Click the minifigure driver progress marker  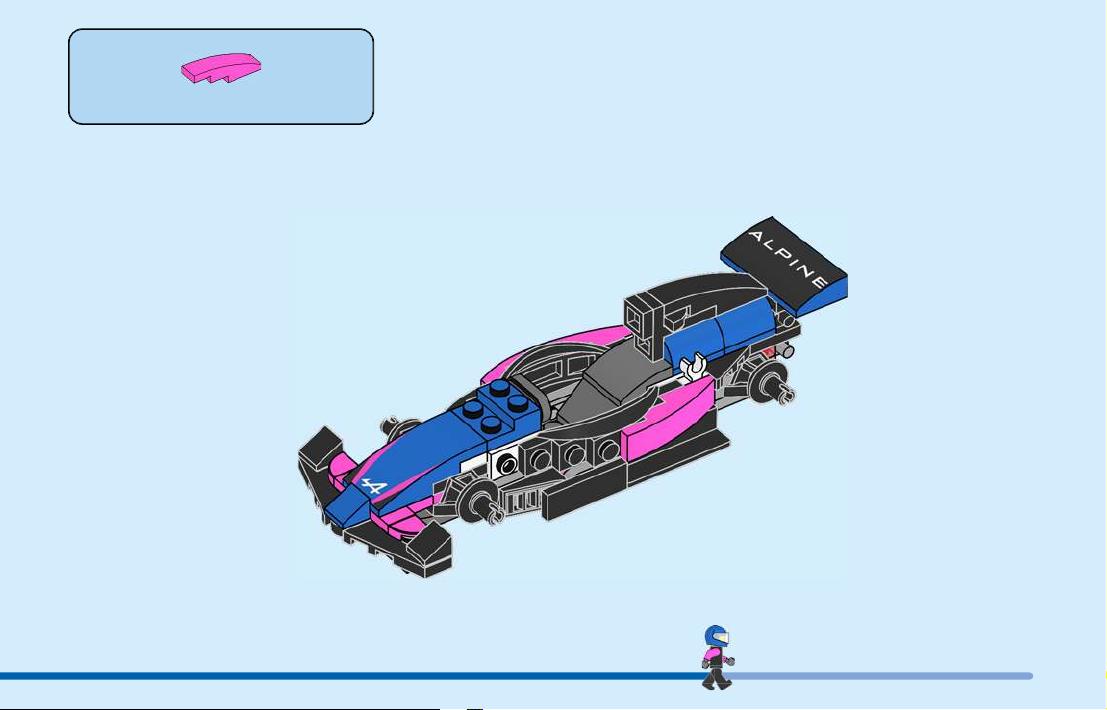718,657
